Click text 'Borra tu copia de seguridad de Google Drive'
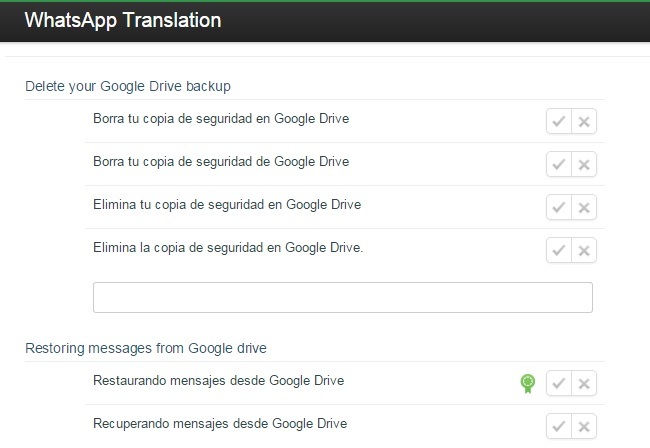The height and width of the screenshot is (448, 650). [x=221, y=162]
